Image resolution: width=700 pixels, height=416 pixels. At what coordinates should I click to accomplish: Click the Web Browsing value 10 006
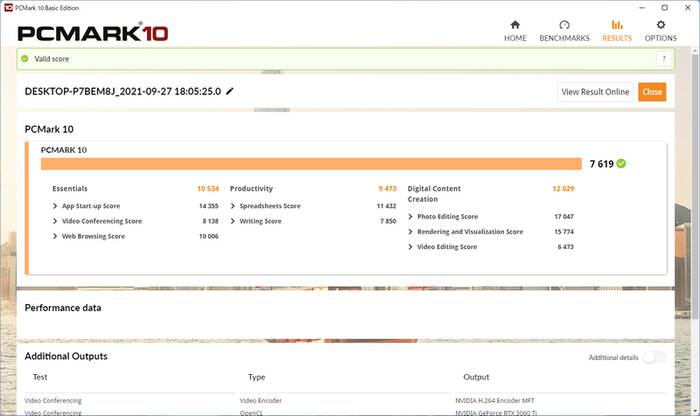click(208, 236)
